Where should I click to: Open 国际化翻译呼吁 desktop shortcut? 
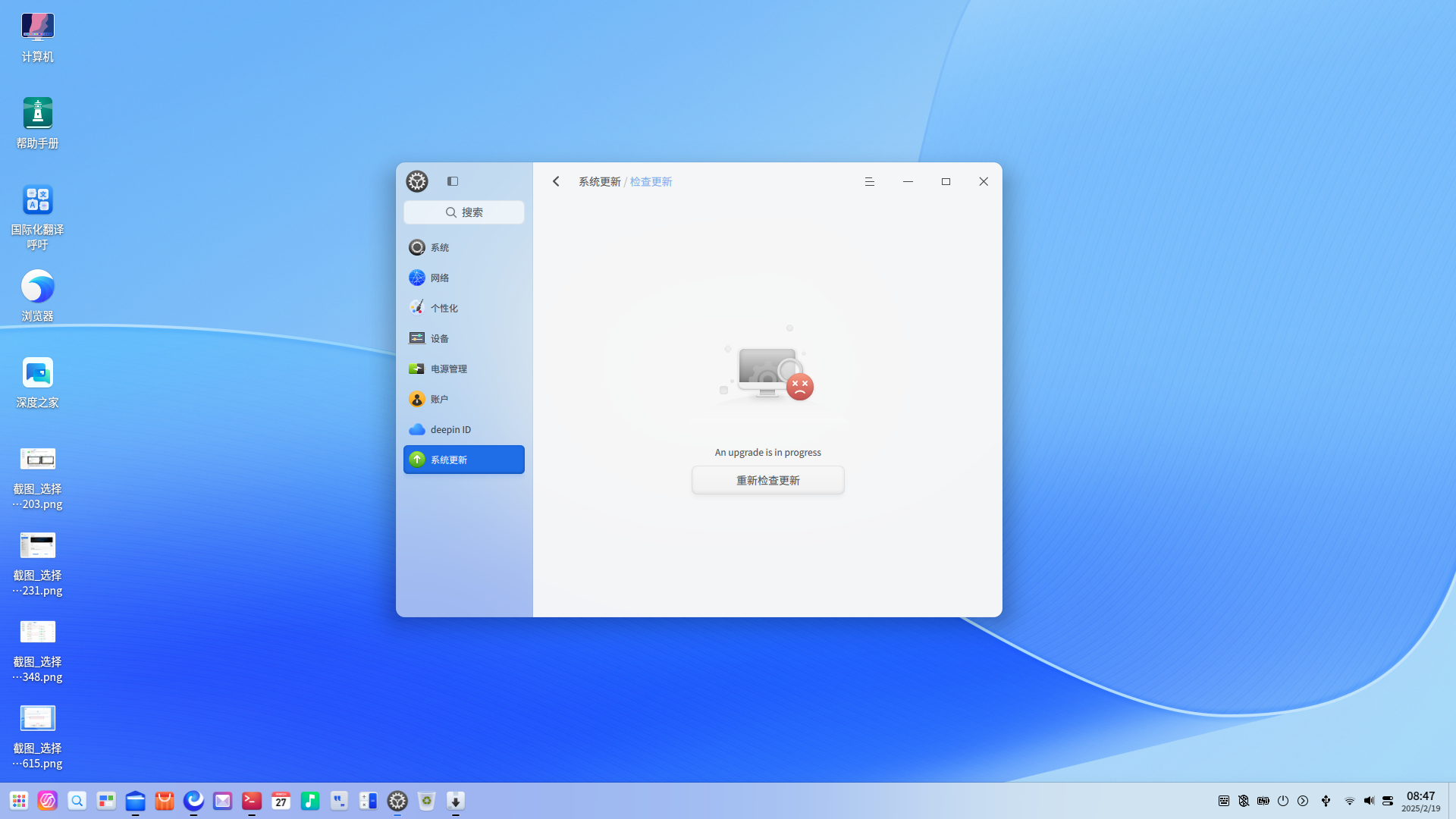click(37, 217)
